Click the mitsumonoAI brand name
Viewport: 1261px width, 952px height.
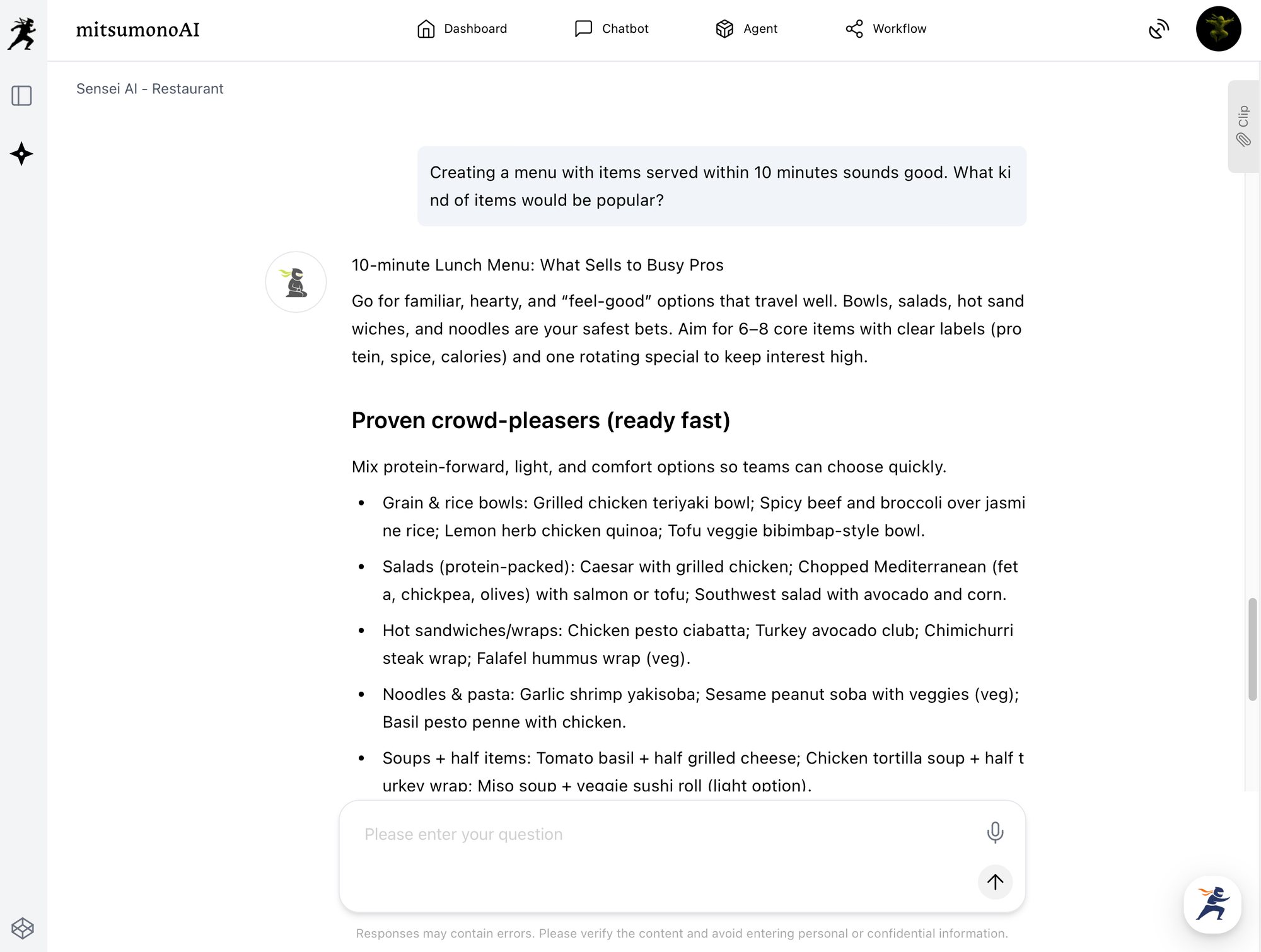(137, 30)
